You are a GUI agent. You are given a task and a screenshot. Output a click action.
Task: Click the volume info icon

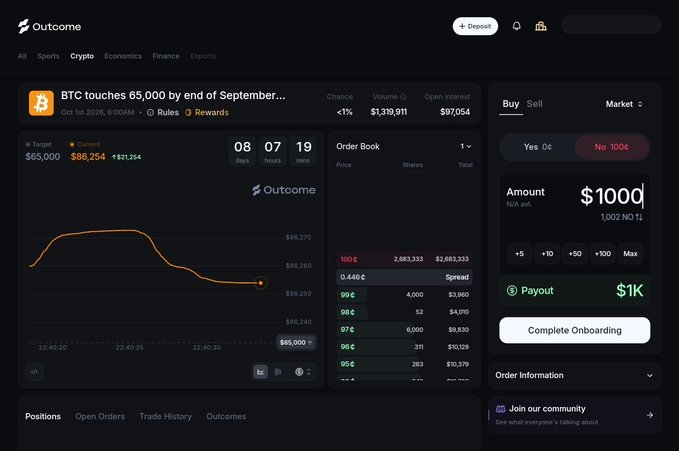pyautogui.click(x=403, y=97)
